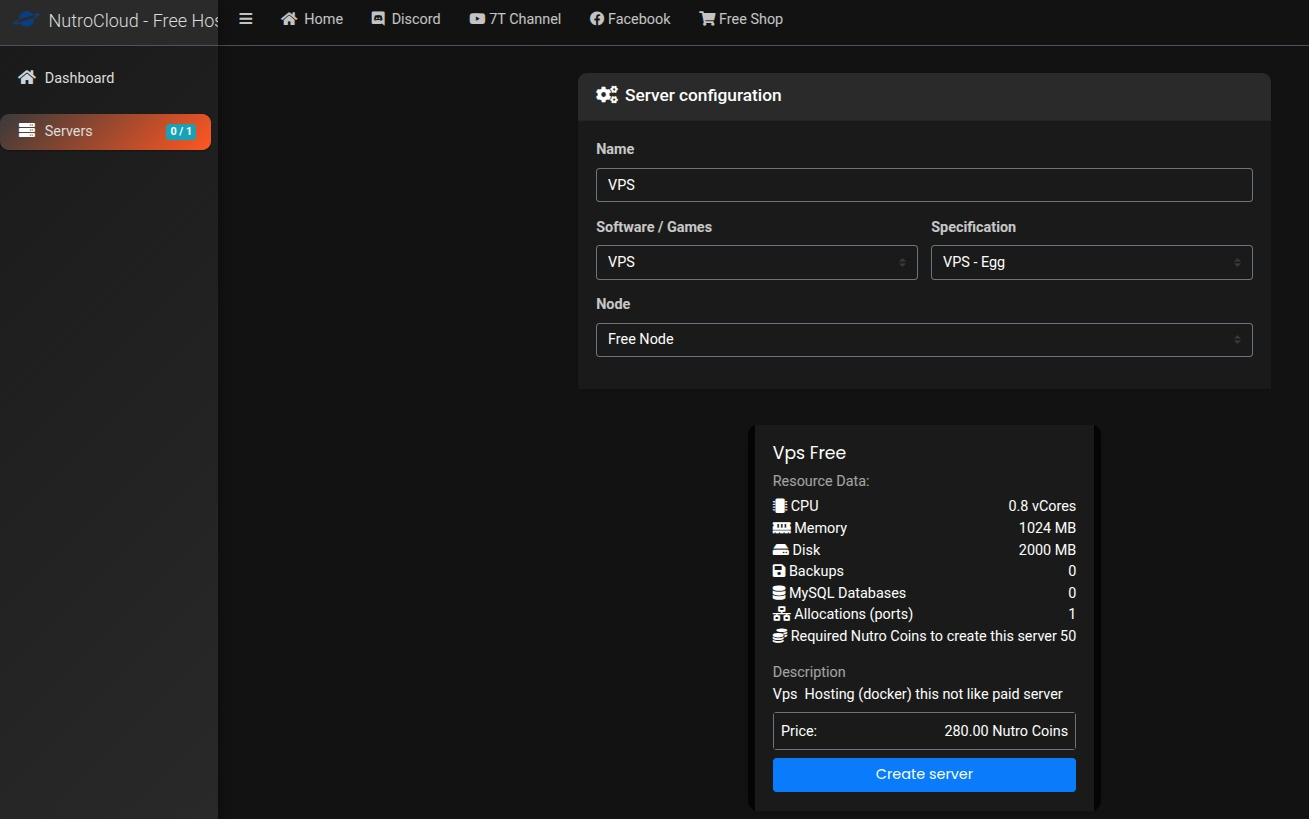Click the CPU chip icon
The height and width of the screenshot is (819, 1309).
pos(780,506)
